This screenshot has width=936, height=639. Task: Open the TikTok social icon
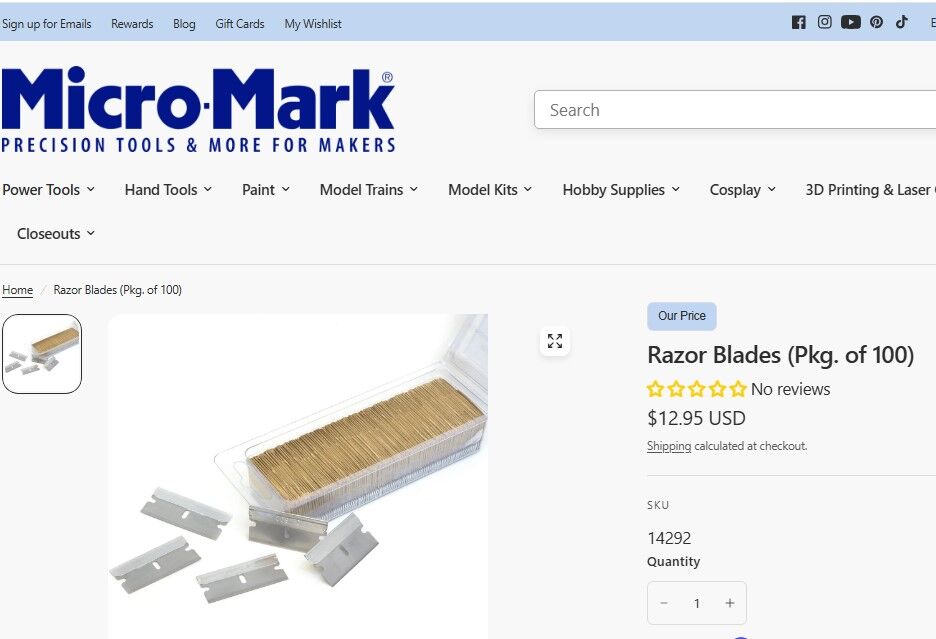902,22
